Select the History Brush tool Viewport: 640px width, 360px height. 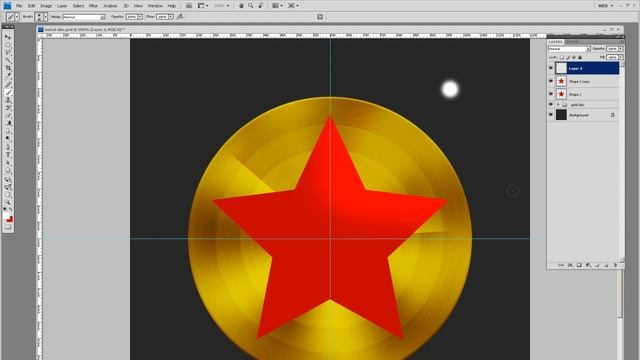coord(8,108)
